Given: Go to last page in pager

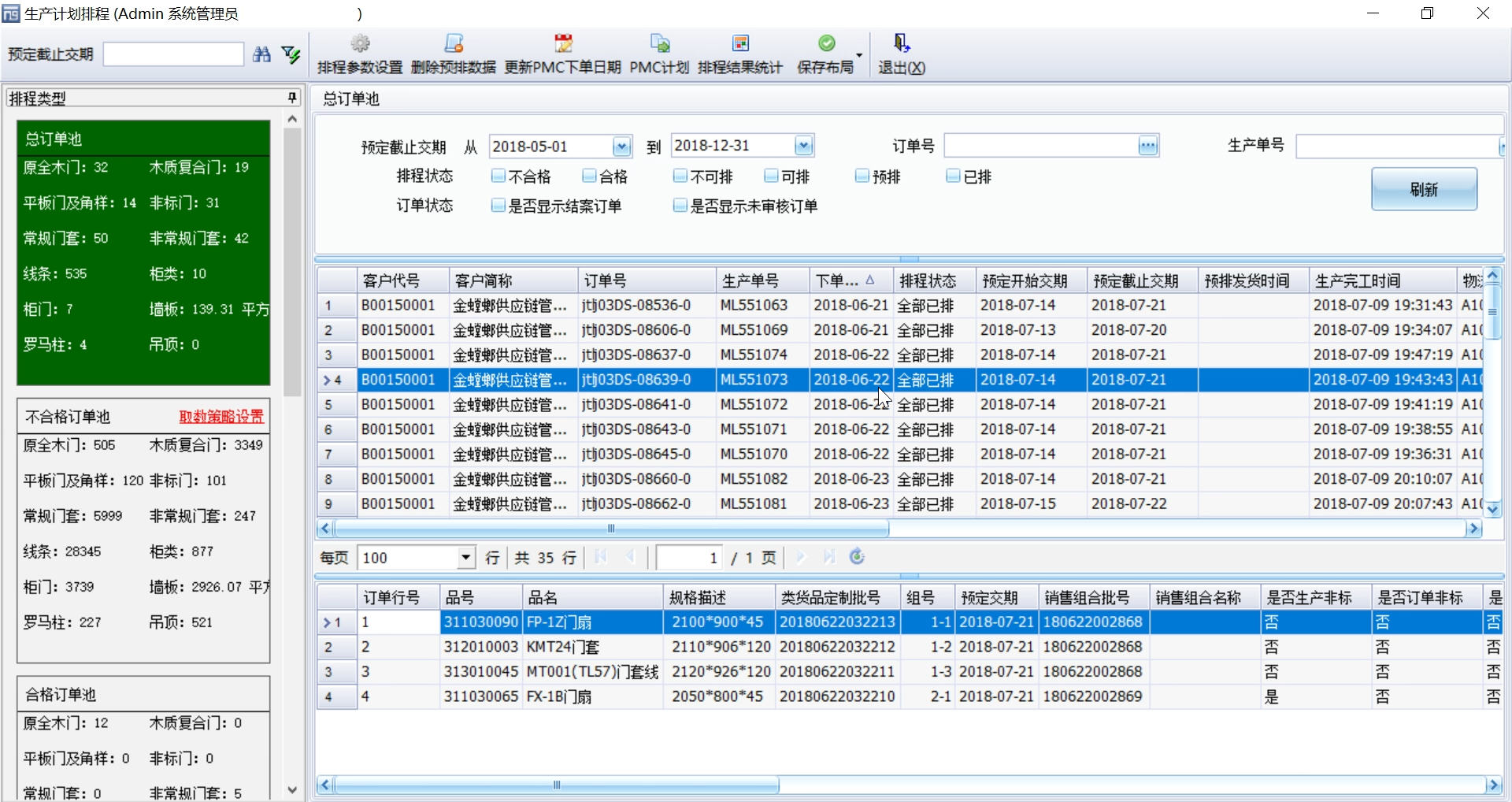Looking at the screenshot, I should click(829, 558).
